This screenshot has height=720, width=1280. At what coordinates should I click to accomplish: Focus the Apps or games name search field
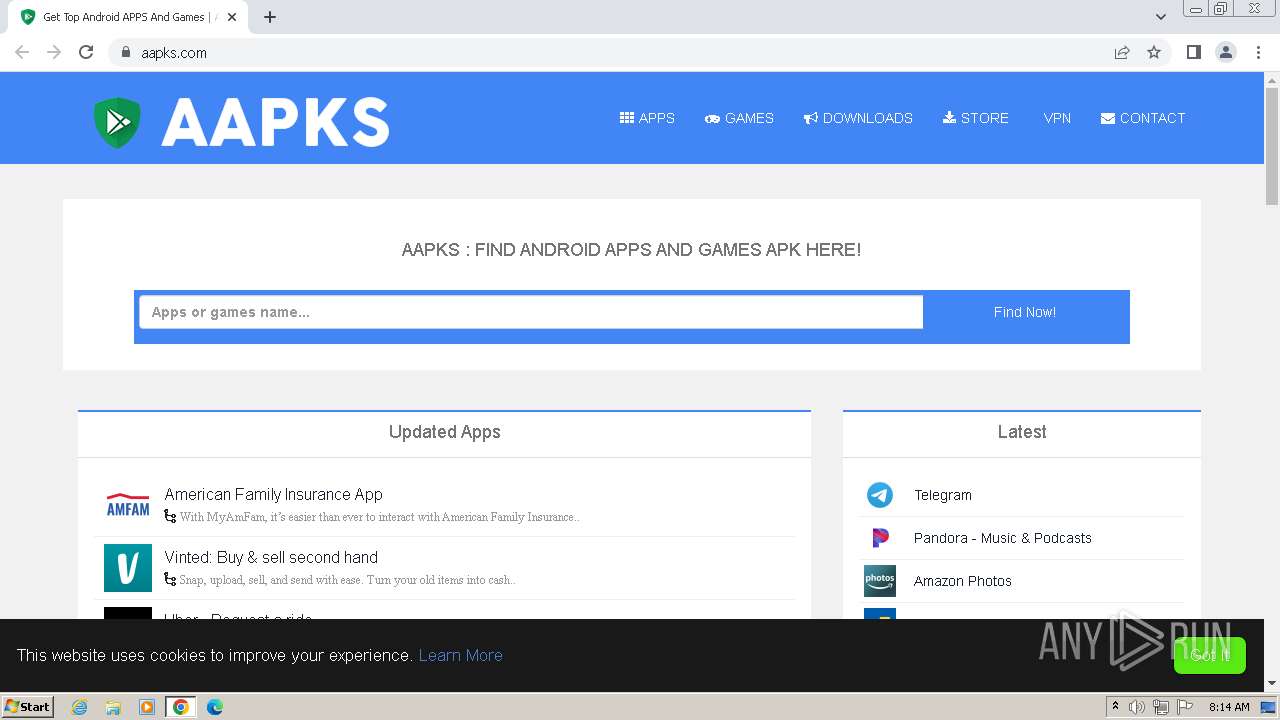point(531,312)
